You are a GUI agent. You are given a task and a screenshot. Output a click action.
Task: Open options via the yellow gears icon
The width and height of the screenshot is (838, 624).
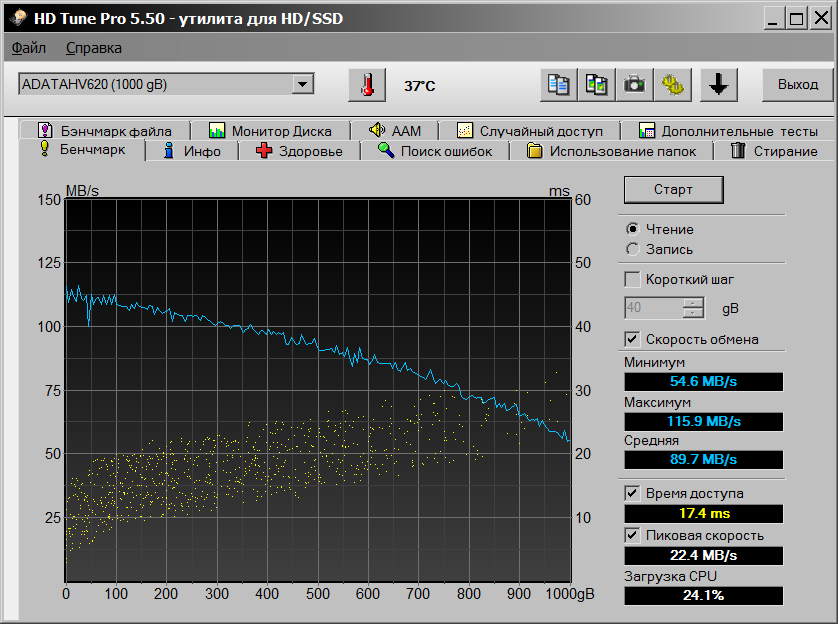click(x=673, y=85)
